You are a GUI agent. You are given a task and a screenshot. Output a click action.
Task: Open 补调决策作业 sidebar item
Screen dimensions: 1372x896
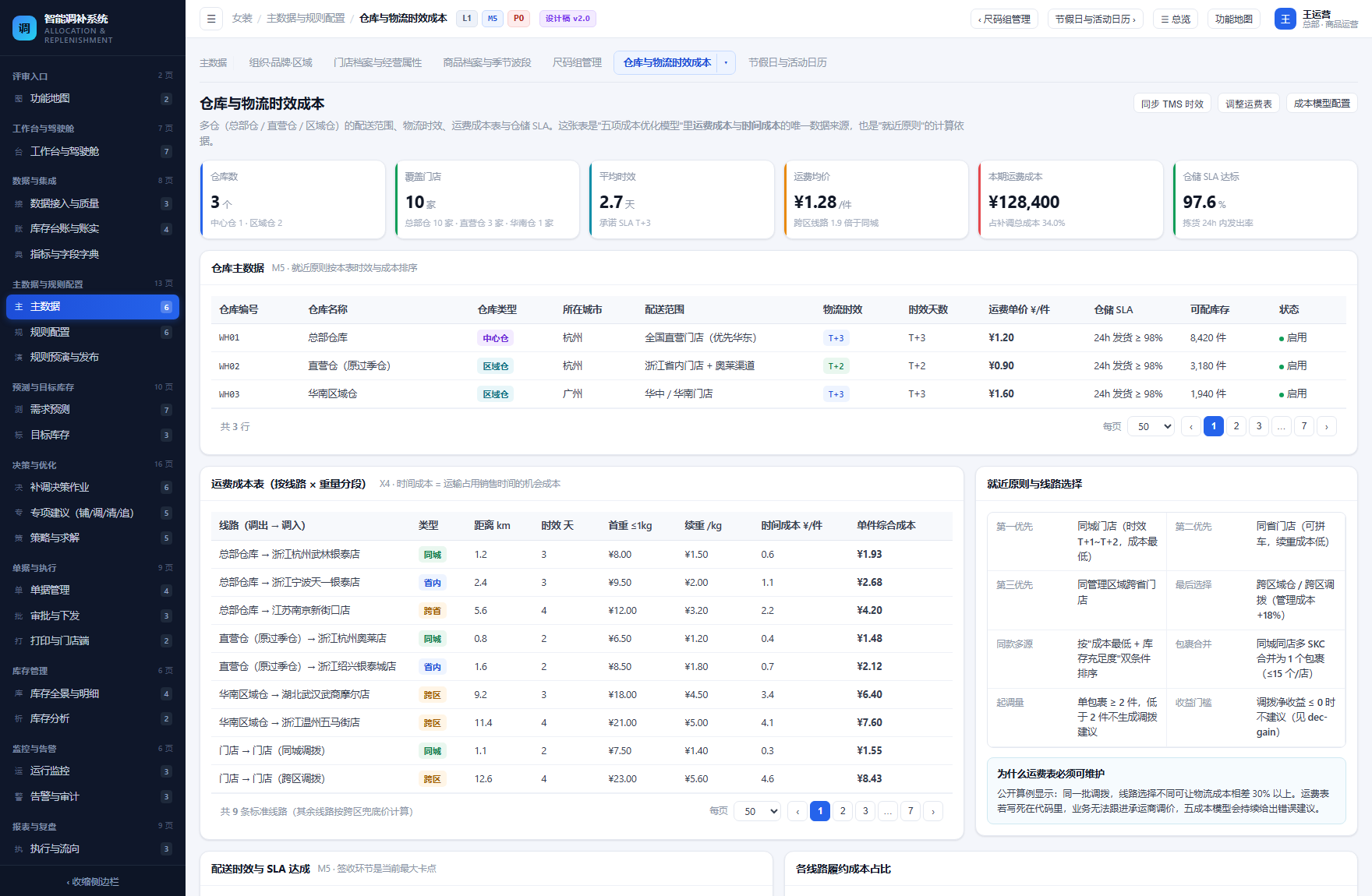[x=93, y=487]
